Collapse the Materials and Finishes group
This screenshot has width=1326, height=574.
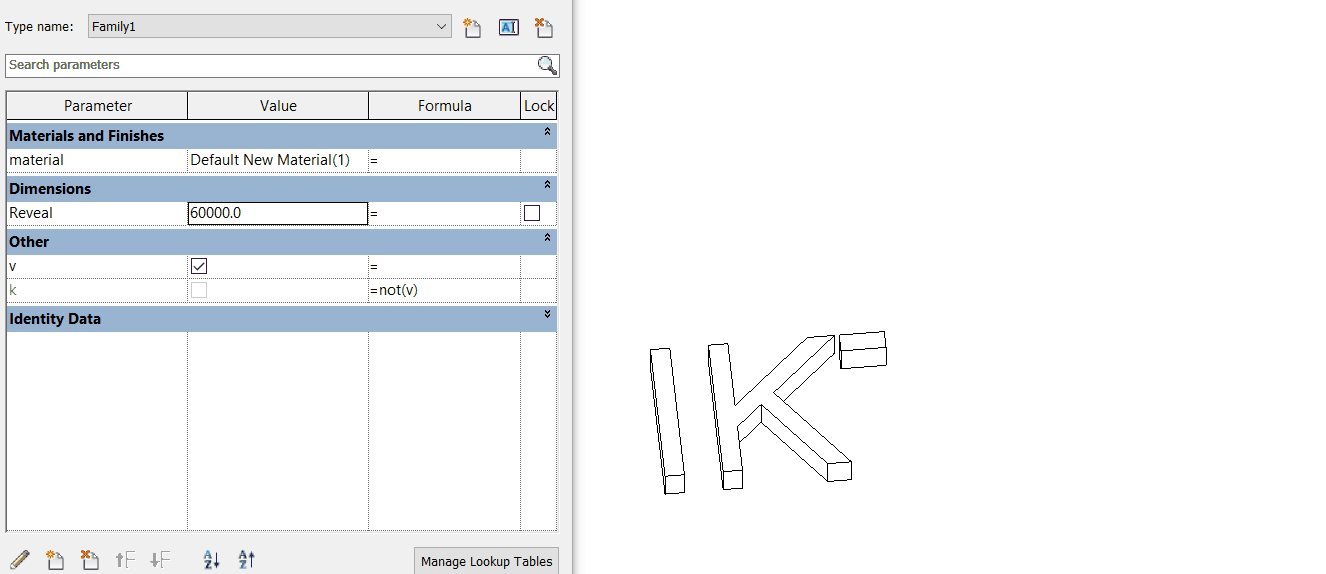(x=547, y=132)
